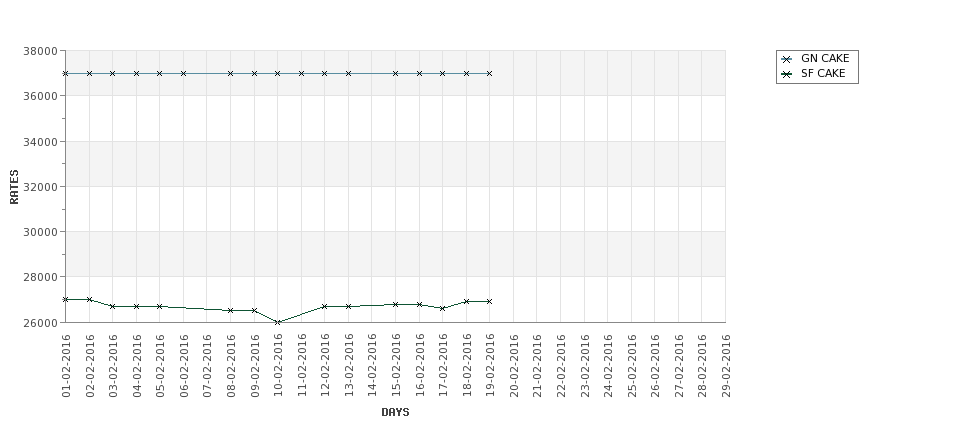The height and width of the screenshot is (429, 975).
Task: Click SF CAKE data point on 13-02-2016
Action: click(348, 307)
